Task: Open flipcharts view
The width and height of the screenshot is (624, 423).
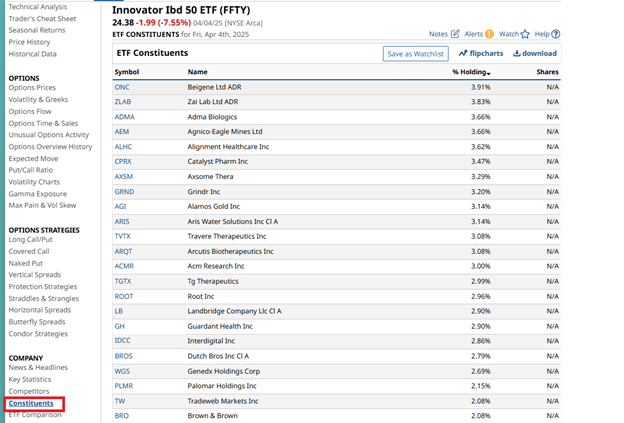Action: pos(483,54)
